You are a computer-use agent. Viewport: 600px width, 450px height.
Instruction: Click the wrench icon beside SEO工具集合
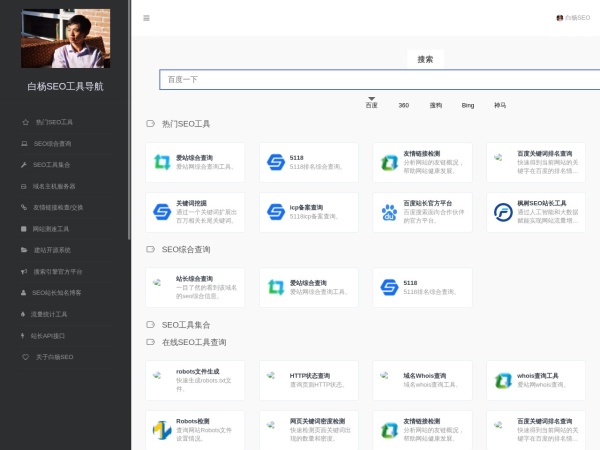24,165
